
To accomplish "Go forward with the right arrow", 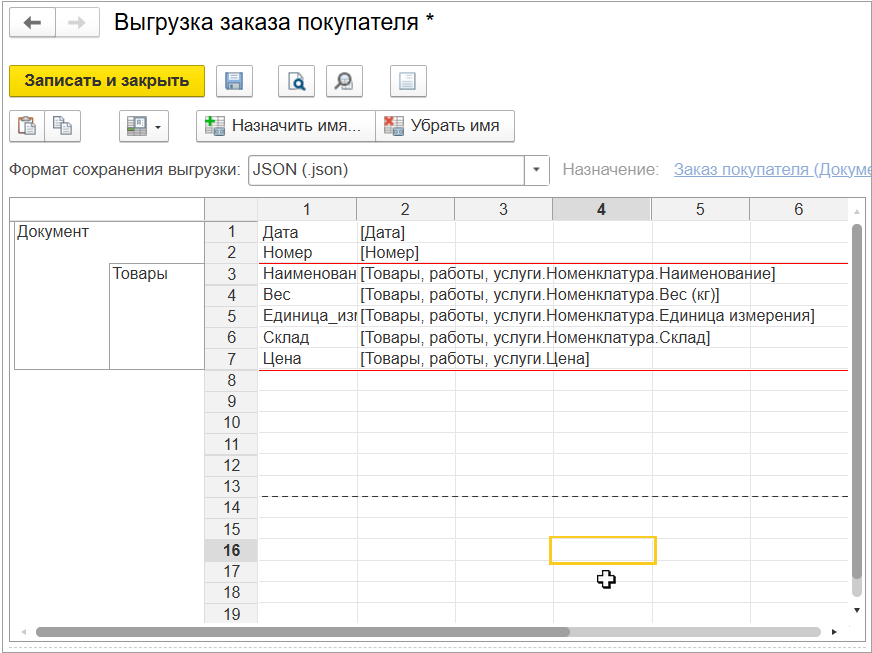I will [x=77, y=23].
